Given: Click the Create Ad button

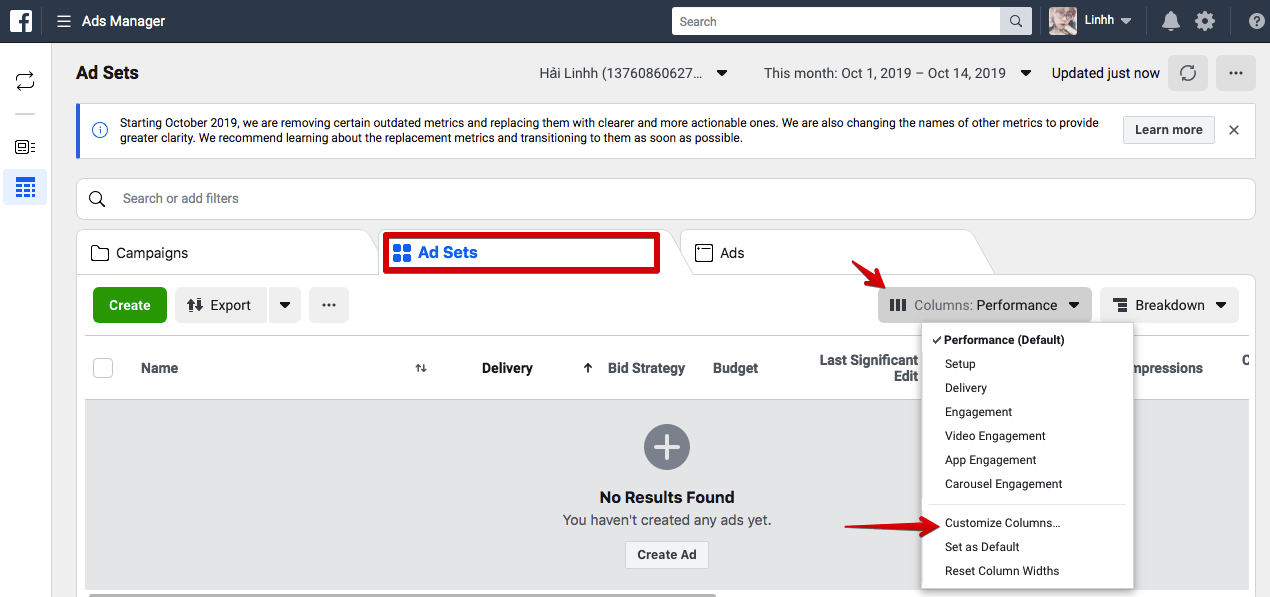Looking at the screenshot, I should tap(667, 555).
